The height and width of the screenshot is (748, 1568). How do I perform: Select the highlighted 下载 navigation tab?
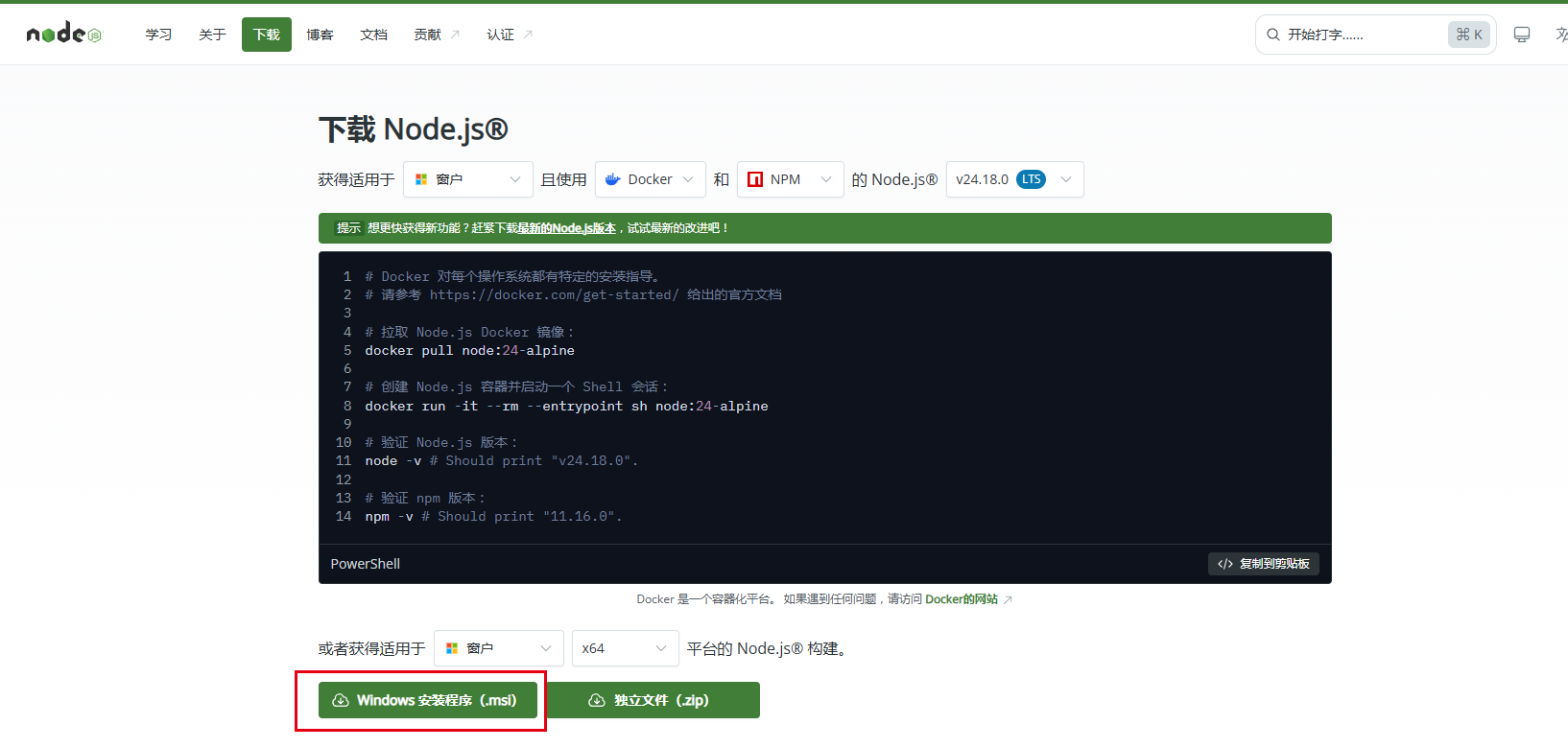(x=267, y=35)
